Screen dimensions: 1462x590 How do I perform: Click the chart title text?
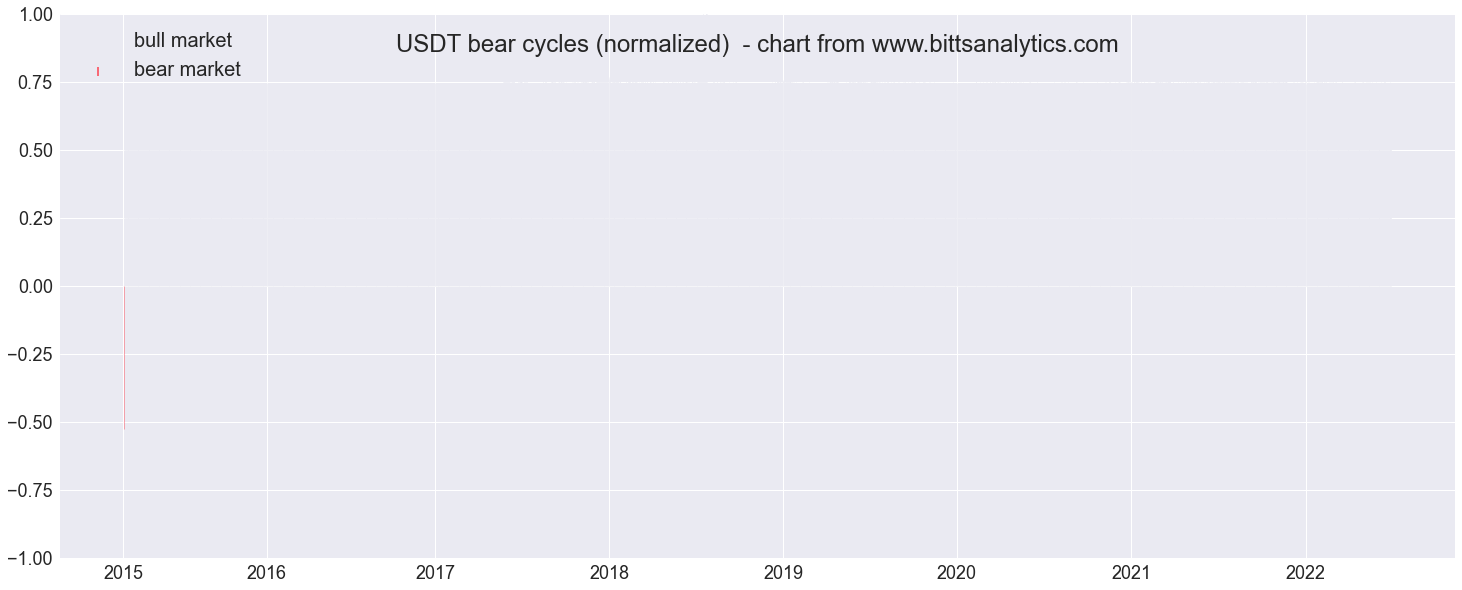pyautogui.click(x=757, y=45)
